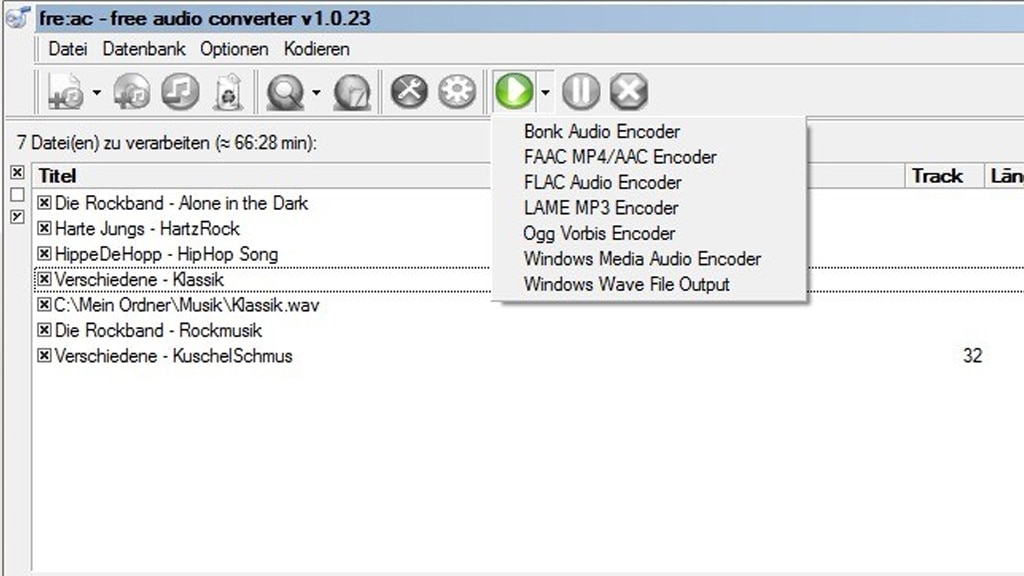Check the select all tracks checkbox
This screenshot has height=576, width=1024.
point(15,172)
